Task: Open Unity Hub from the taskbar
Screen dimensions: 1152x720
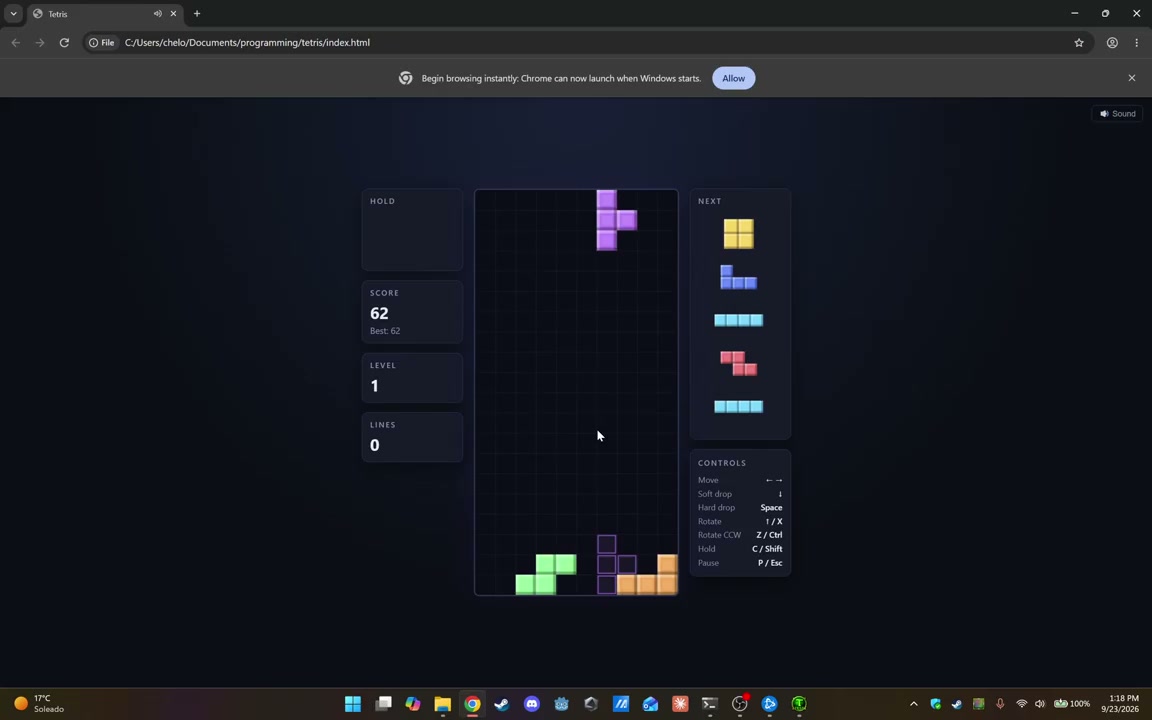Action: click(x=591, y=704)
